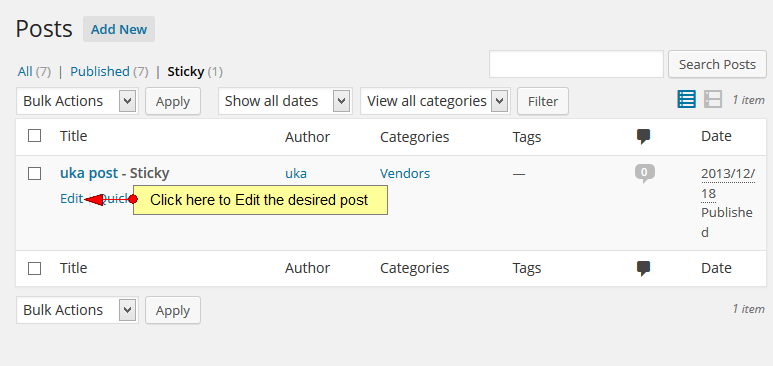Sort by comments icon in footer row
The image size is (773, 366).
(643, 269)
